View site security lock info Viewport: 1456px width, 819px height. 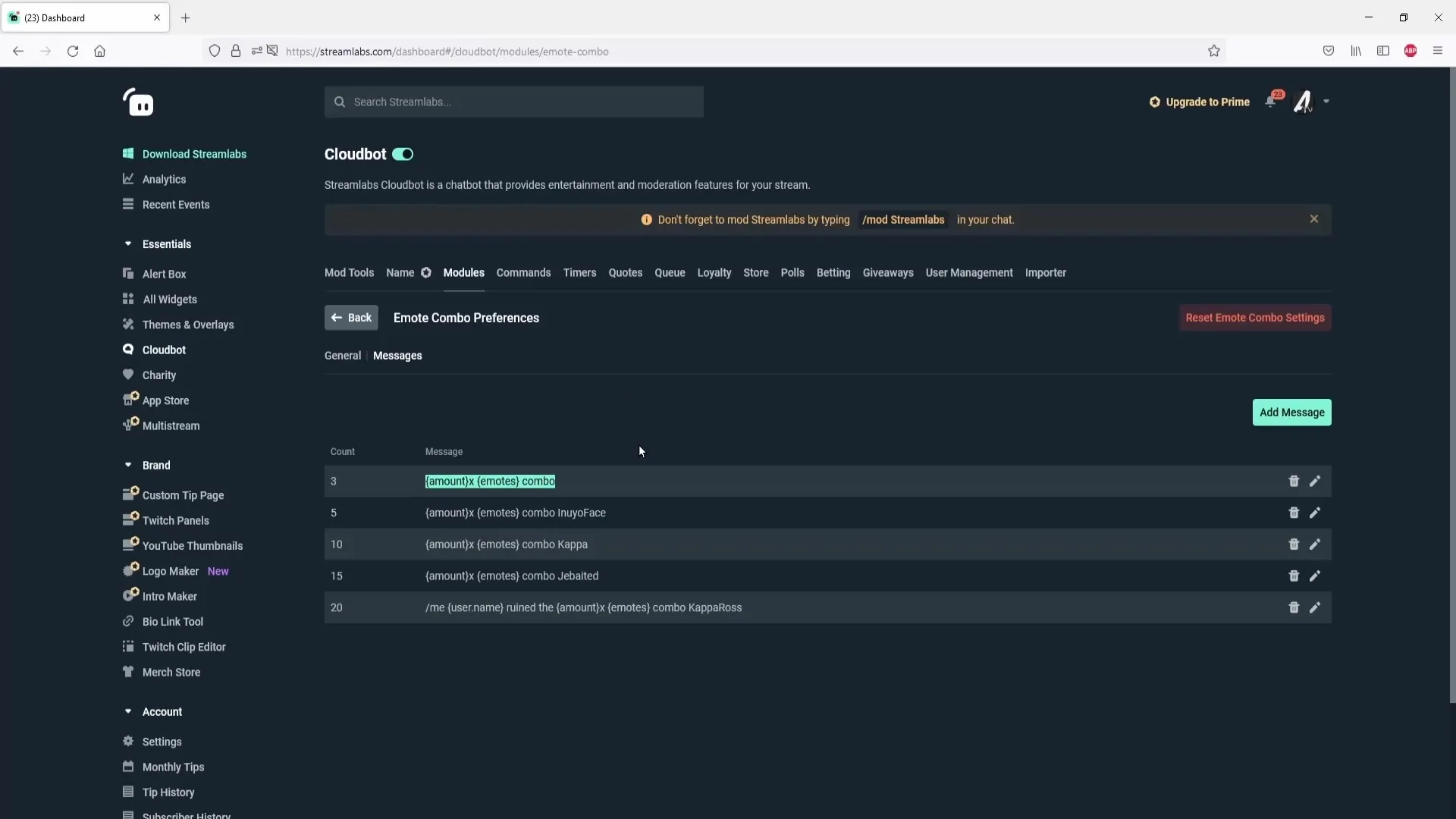point(236,51)
